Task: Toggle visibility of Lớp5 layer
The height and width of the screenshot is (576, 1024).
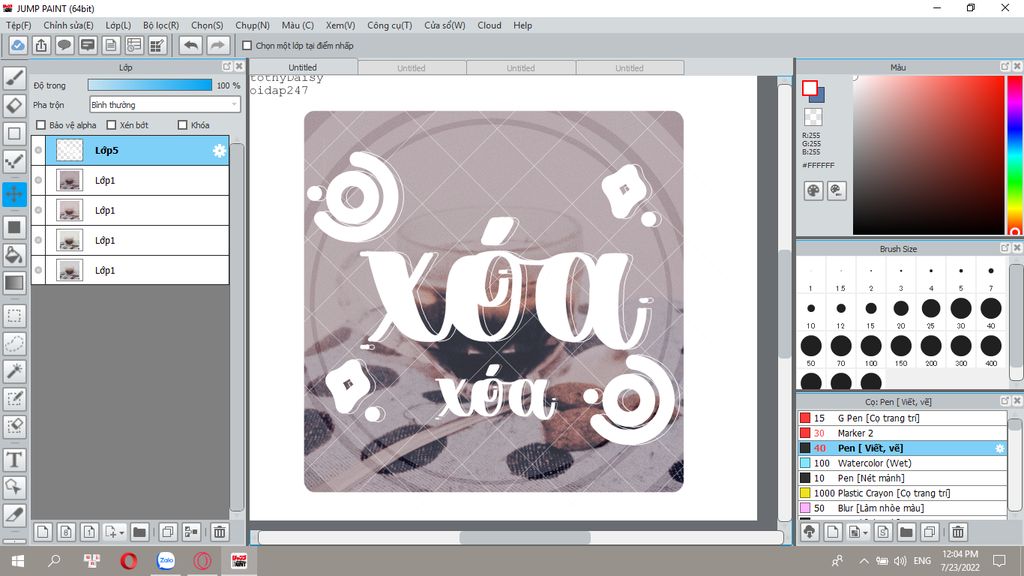Action: (39, 150)
